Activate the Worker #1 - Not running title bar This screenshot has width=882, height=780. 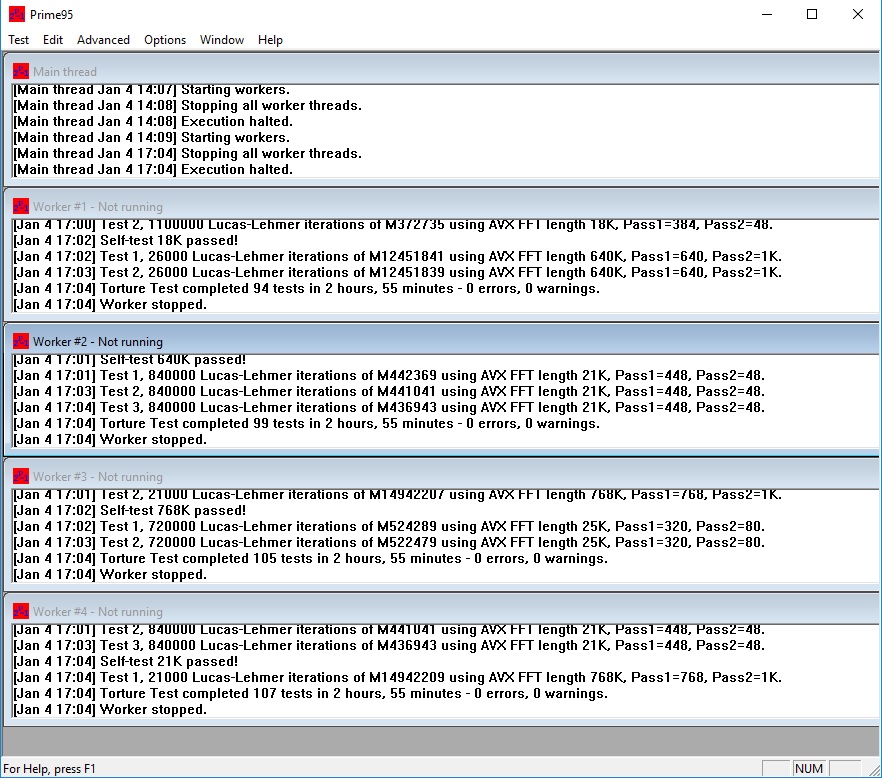(x=441, y=206)
